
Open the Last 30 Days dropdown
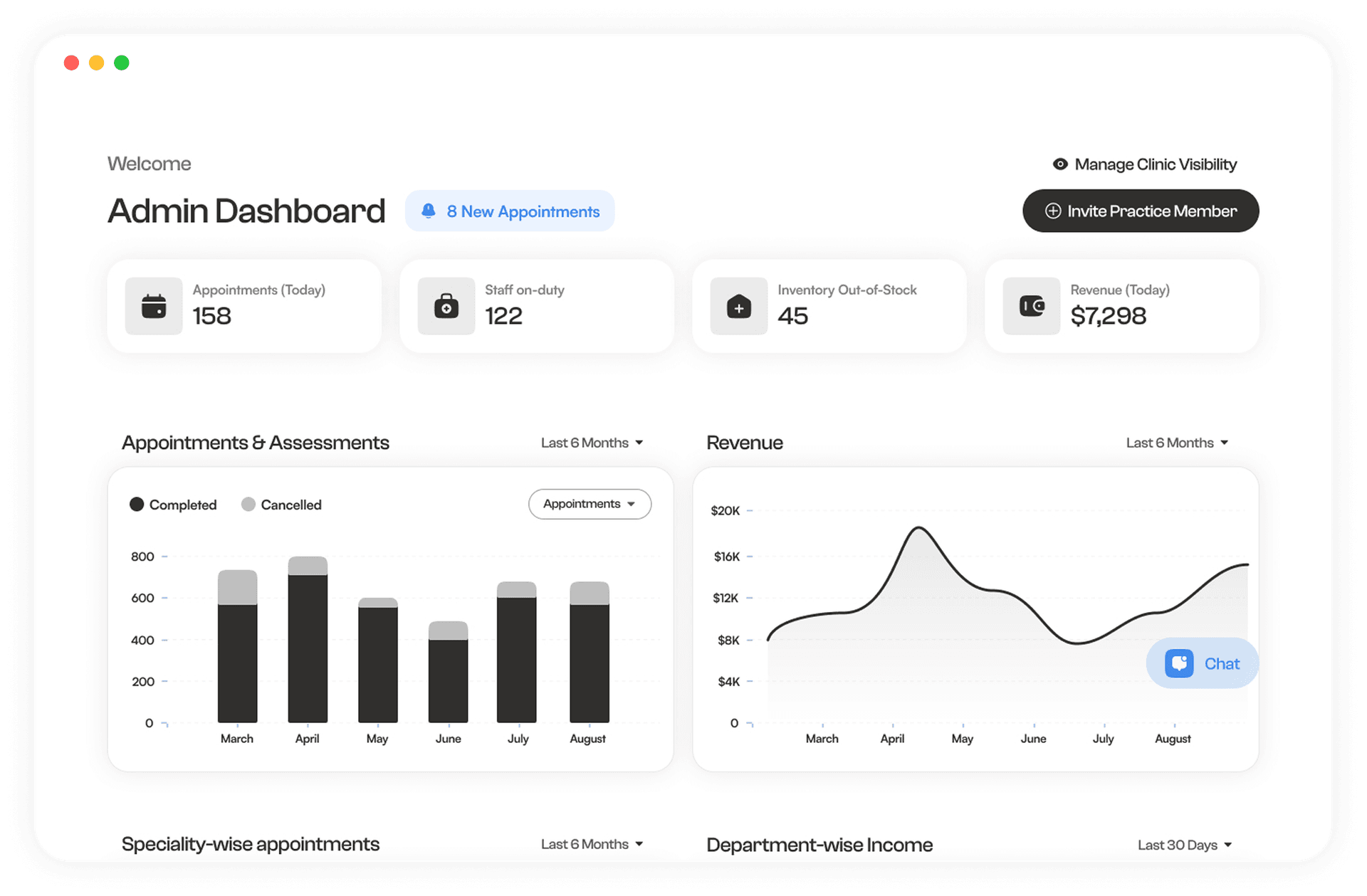coord(1184,845)
